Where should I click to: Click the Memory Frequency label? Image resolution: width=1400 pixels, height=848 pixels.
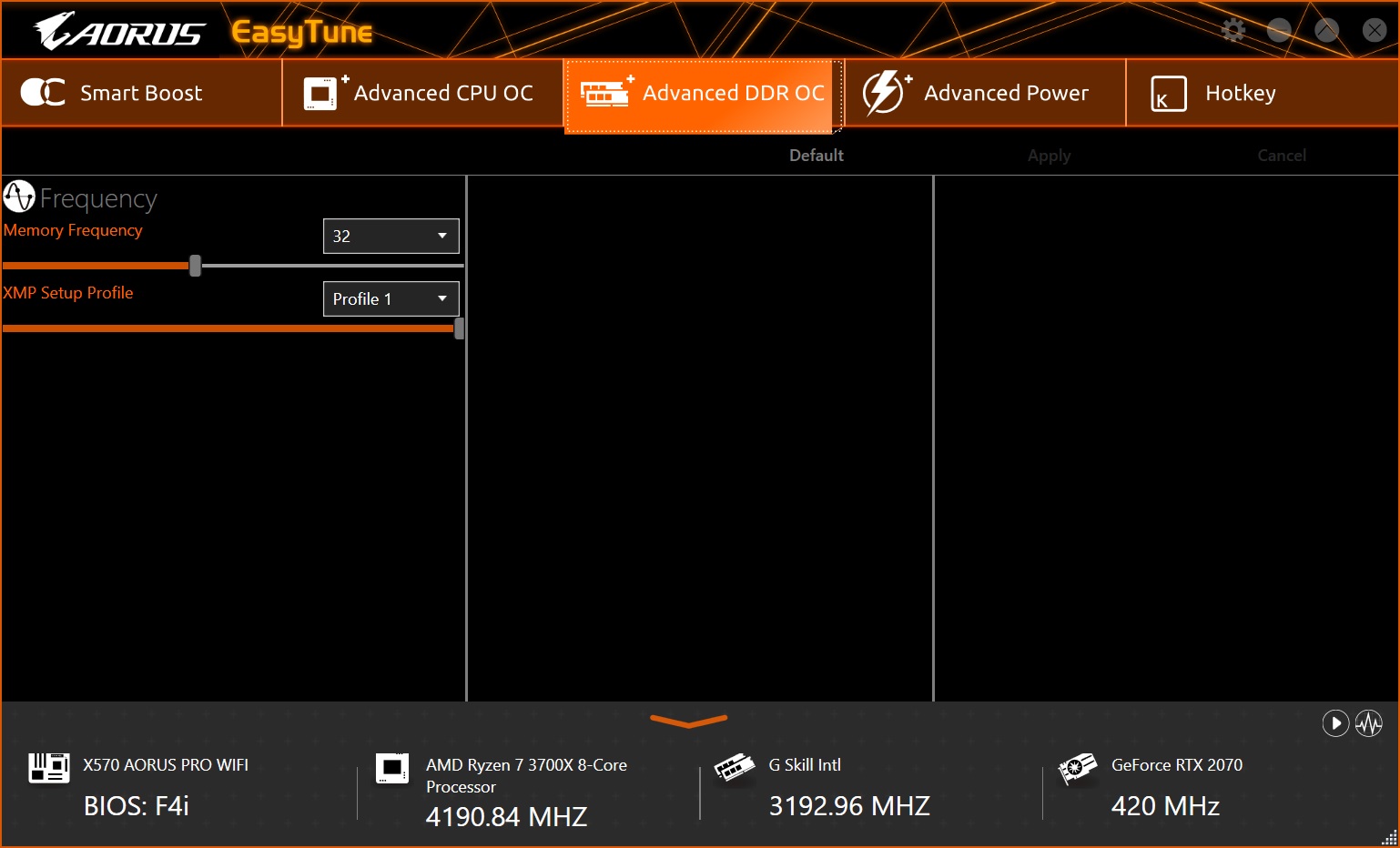(x=73, y=230)
